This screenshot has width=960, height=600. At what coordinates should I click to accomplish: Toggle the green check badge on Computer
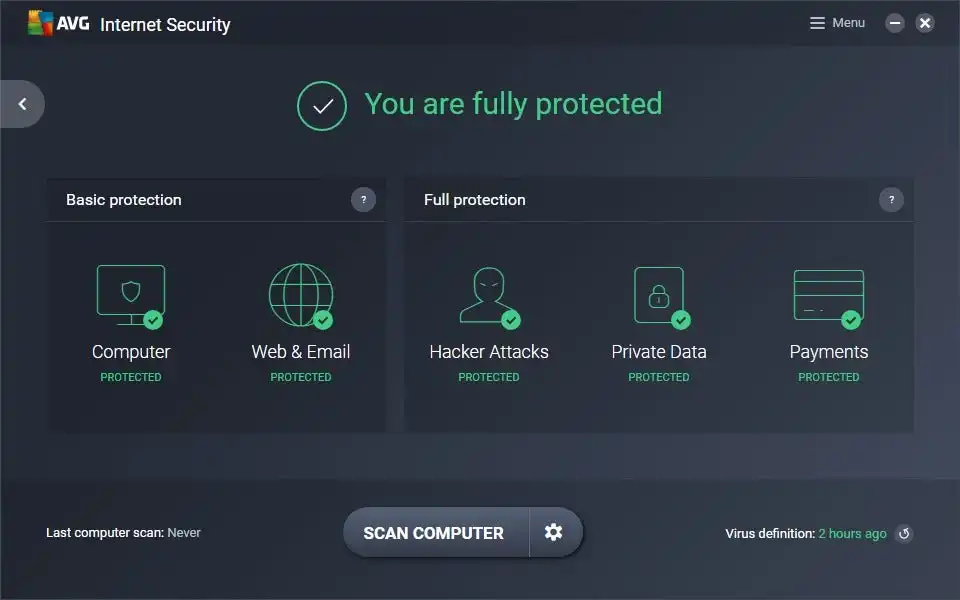153,322
